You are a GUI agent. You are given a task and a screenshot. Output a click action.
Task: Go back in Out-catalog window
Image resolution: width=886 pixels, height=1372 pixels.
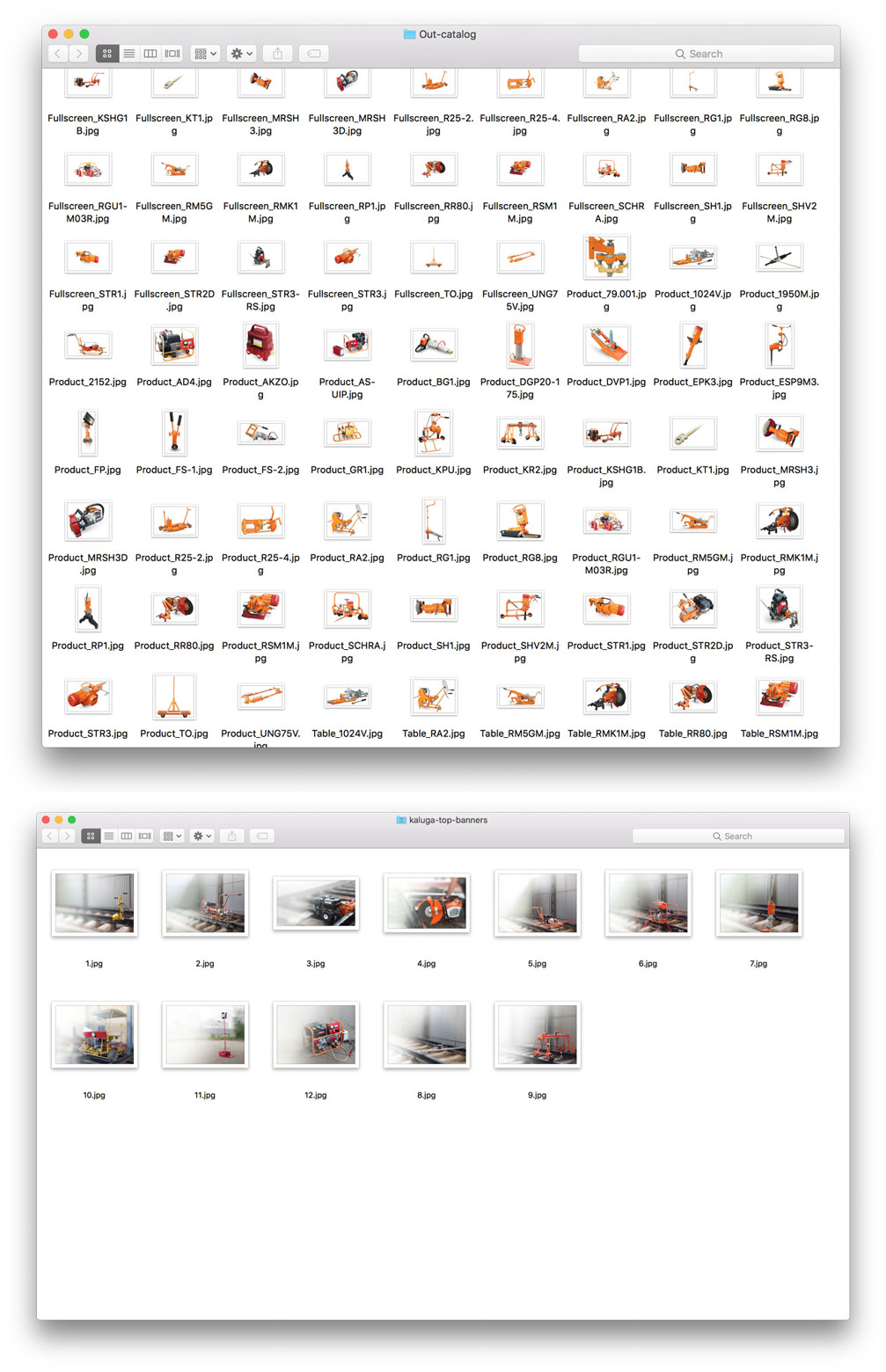pyautogui.click(x=58, y=54)
